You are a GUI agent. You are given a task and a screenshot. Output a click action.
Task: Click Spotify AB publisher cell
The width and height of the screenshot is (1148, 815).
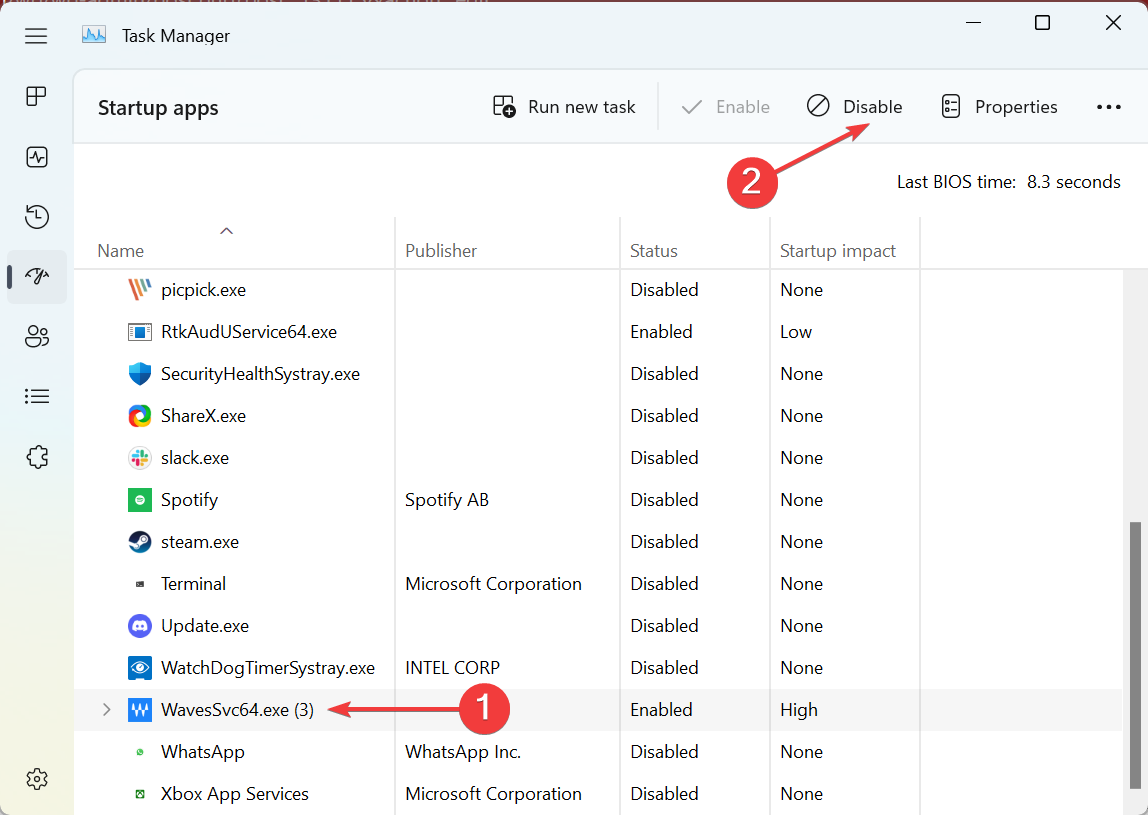447,500
